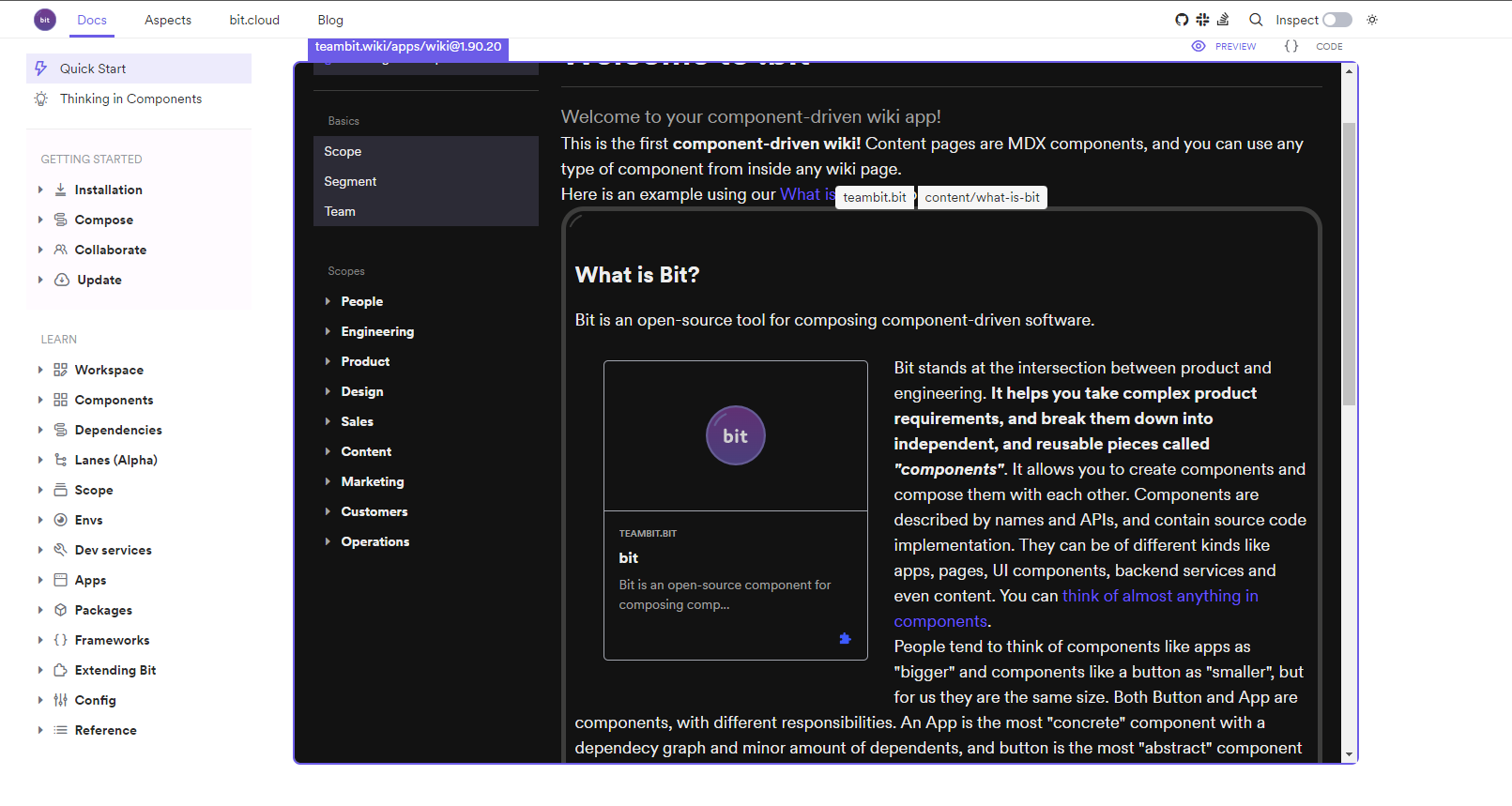Expand the Installation section arrow

coord(40,190)
